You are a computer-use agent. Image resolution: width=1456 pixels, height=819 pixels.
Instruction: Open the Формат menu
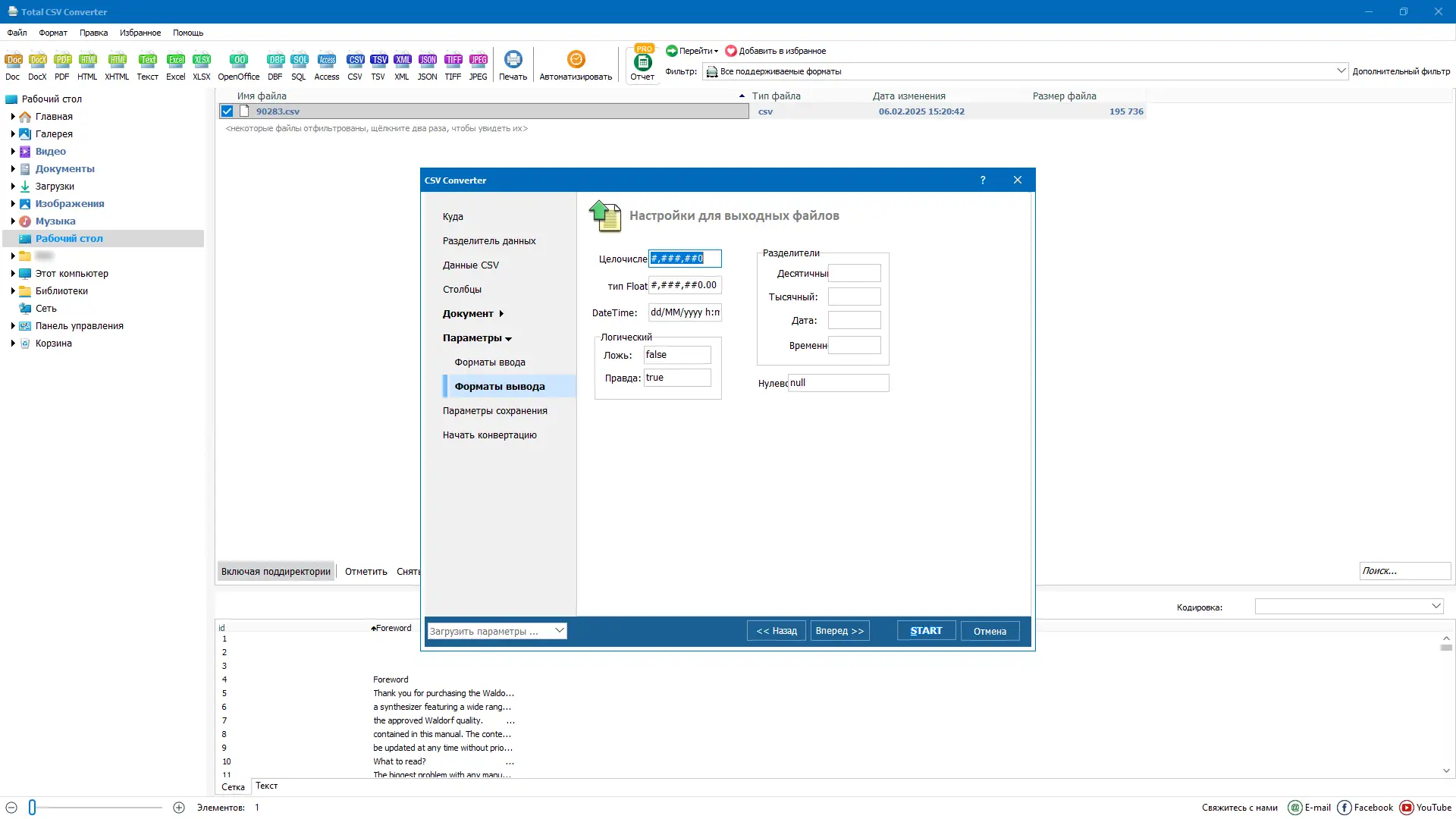[x=52, y=33]
